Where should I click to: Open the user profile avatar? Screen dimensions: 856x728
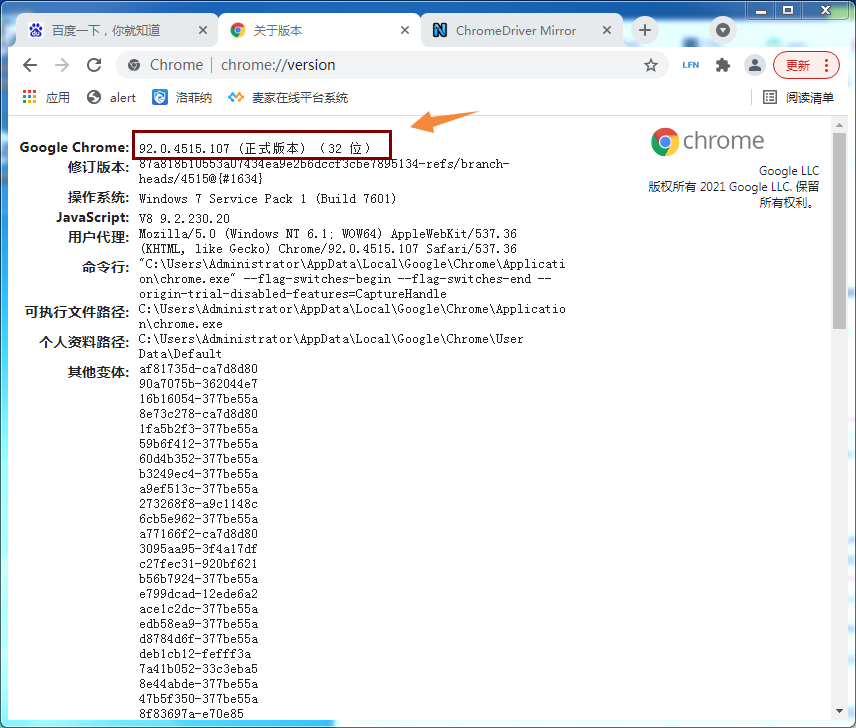click(754, 65)
